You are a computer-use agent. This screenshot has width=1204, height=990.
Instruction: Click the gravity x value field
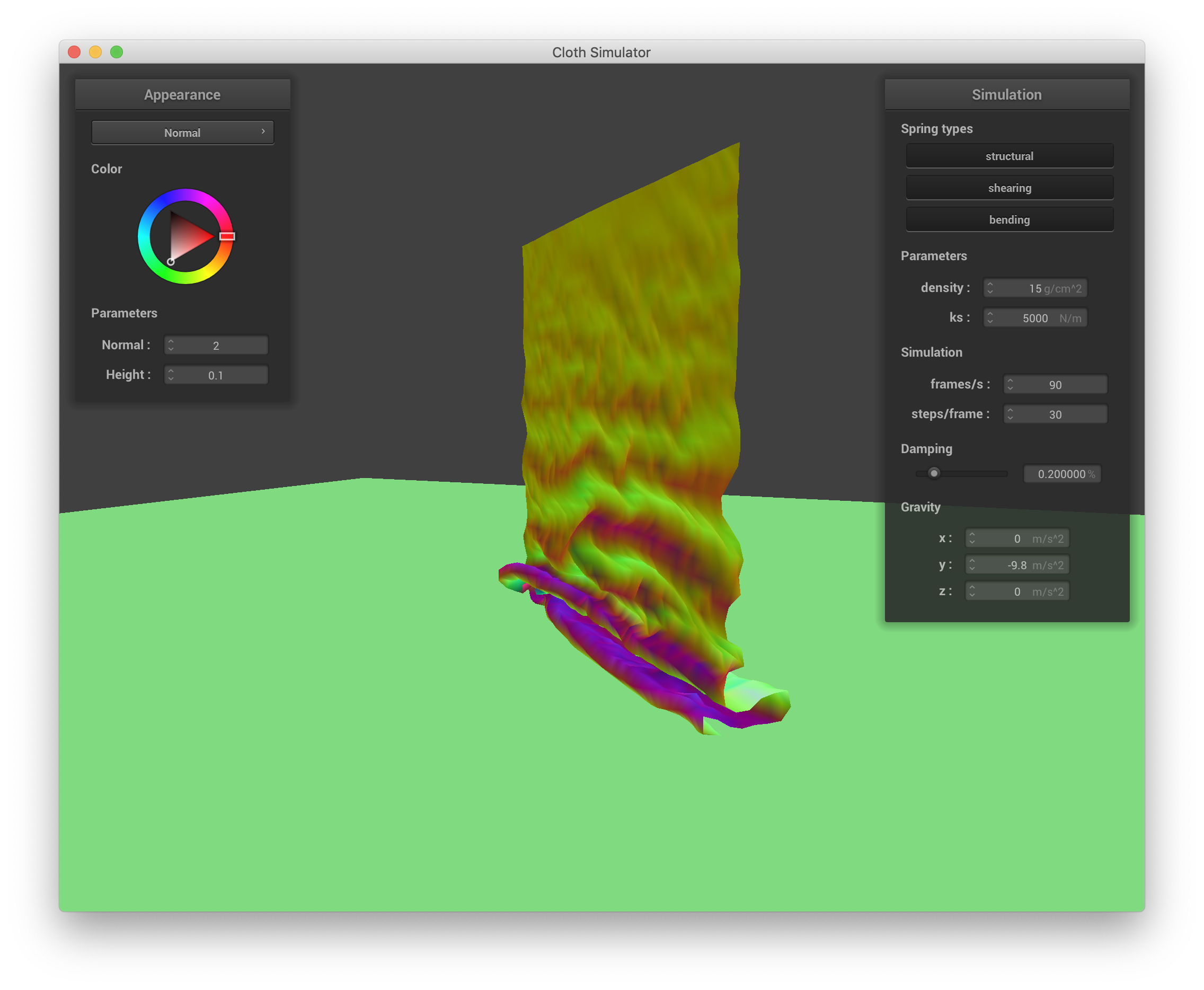click(1017, 538)
